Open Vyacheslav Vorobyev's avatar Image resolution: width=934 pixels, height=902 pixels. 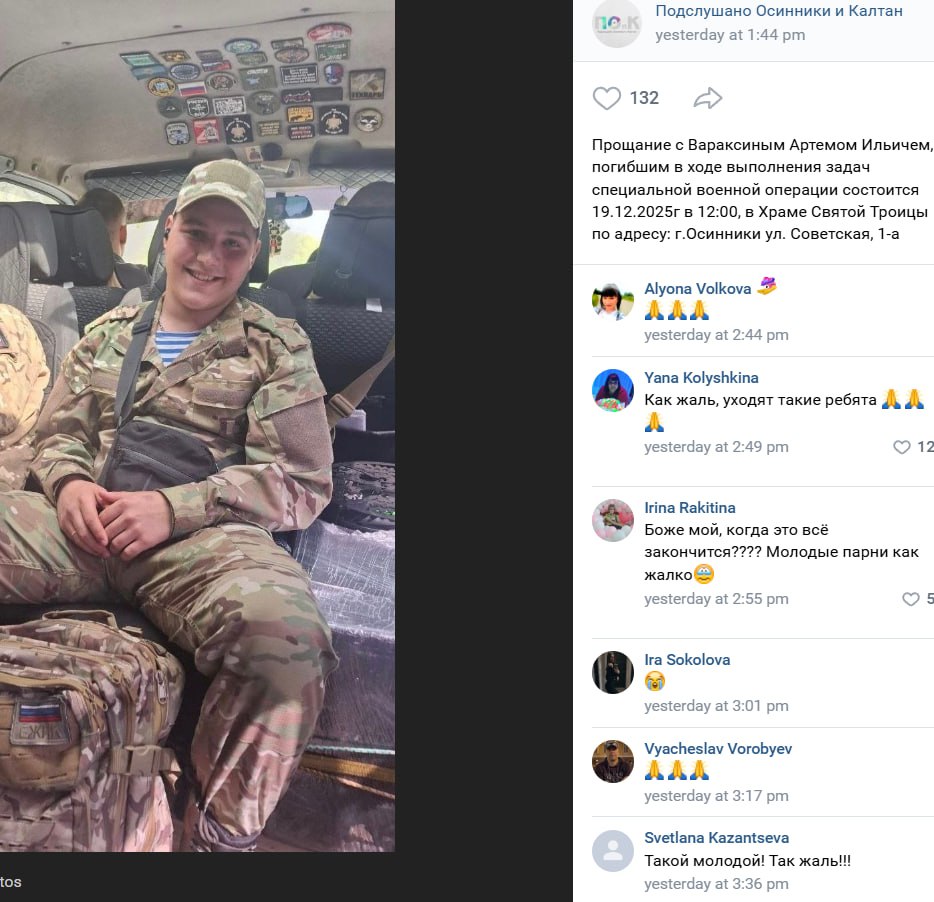pyautogui.click(x=613, y=761)
